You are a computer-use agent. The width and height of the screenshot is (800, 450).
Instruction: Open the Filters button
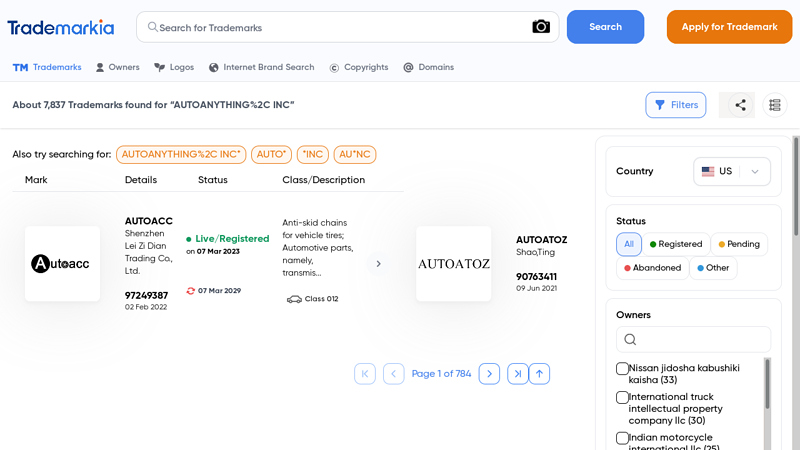676,105
